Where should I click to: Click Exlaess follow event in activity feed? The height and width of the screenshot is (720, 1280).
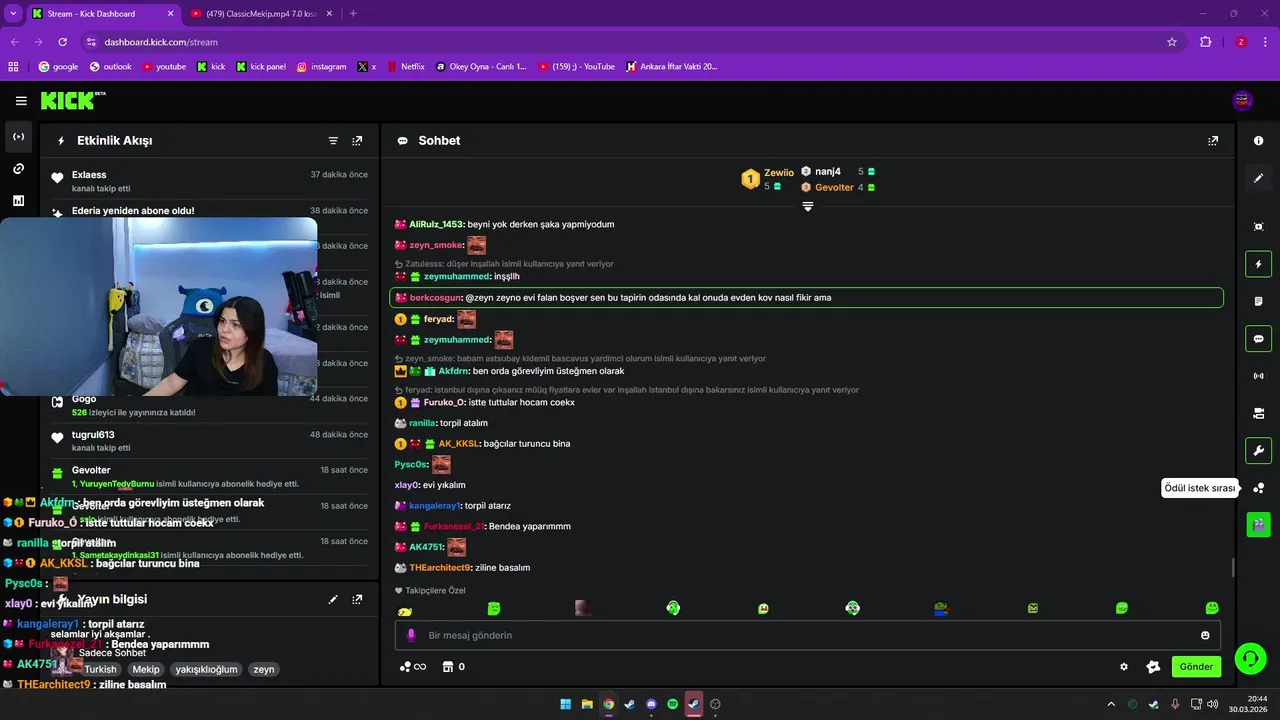point(210,181)
